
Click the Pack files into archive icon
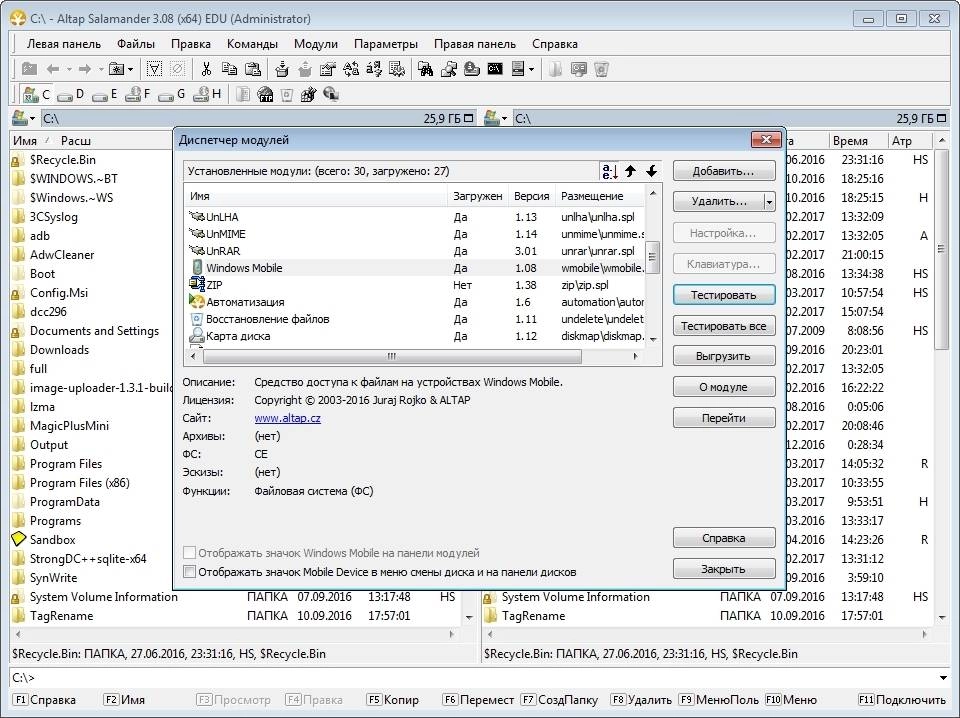click(282, 69)
